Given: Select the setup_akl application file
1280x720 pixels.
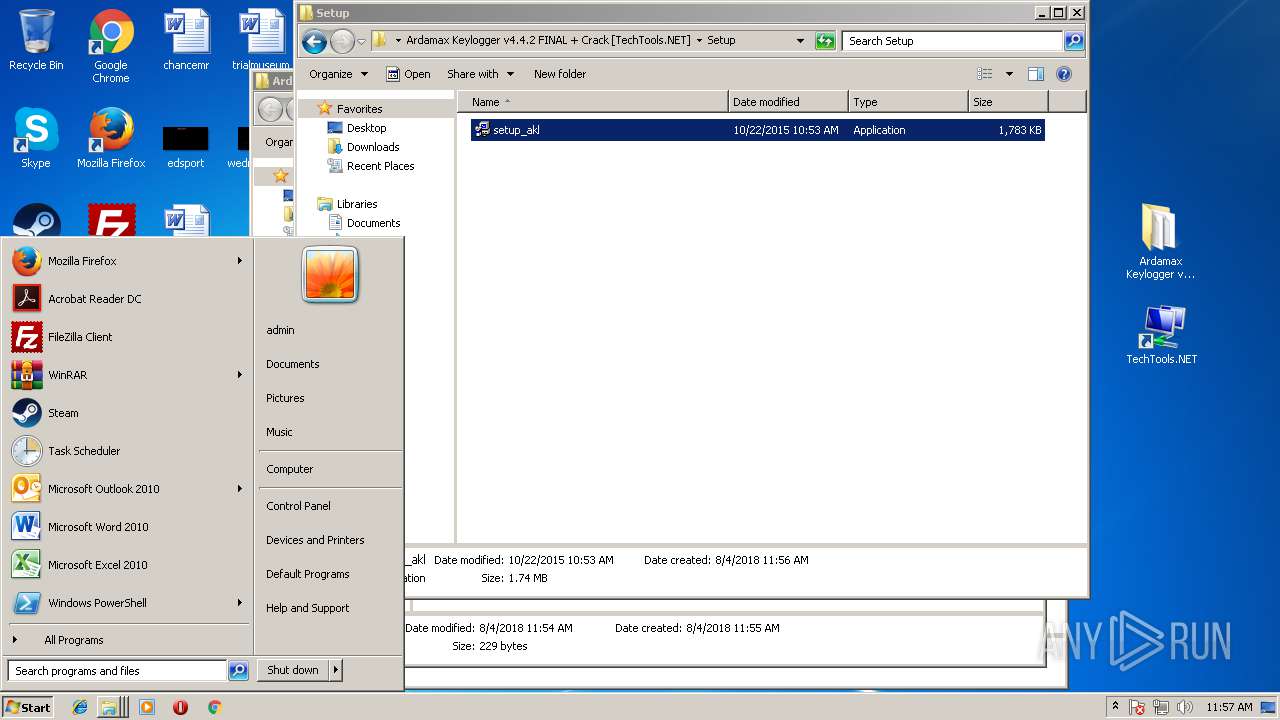Looking at the screenshot, I should 757,130.
